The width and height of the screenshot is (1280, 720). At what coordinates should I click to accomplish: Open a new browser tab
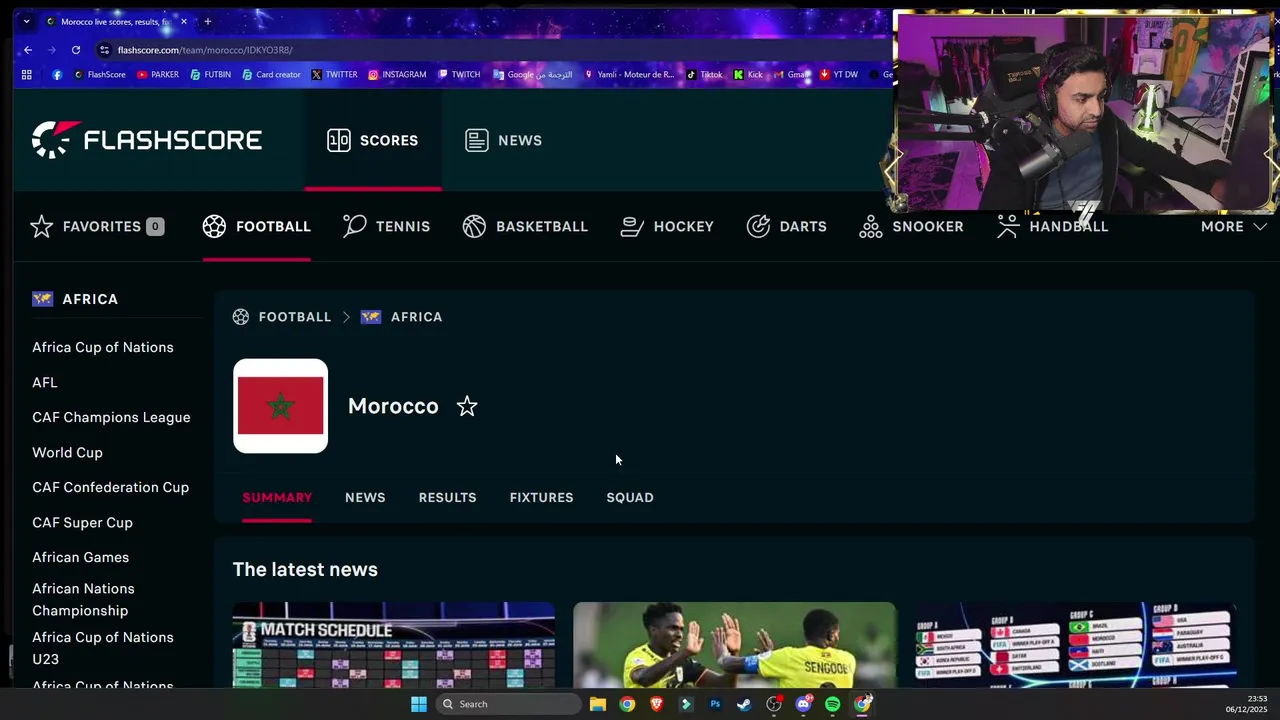pos(208,21)
